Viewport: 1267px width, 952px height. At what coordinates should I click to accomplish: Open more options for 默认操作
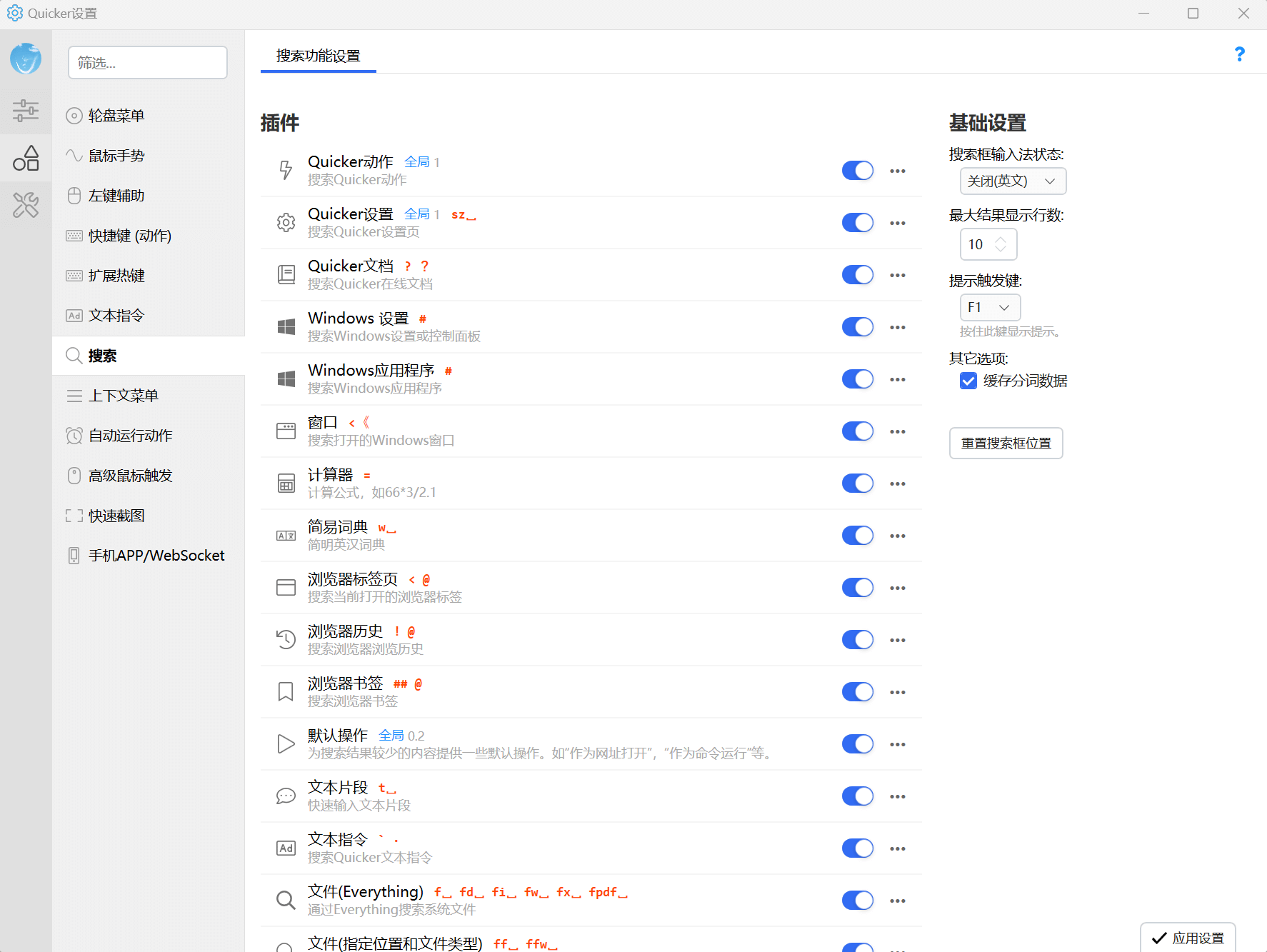click(898, 744)
